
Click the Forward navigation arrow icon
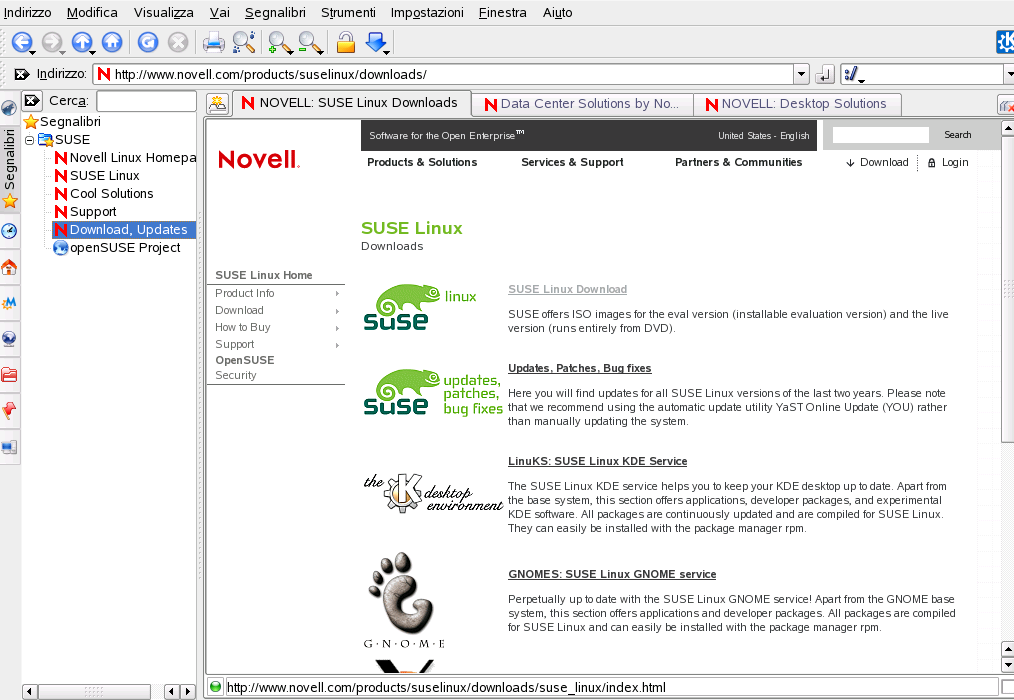tap(51, 42)
